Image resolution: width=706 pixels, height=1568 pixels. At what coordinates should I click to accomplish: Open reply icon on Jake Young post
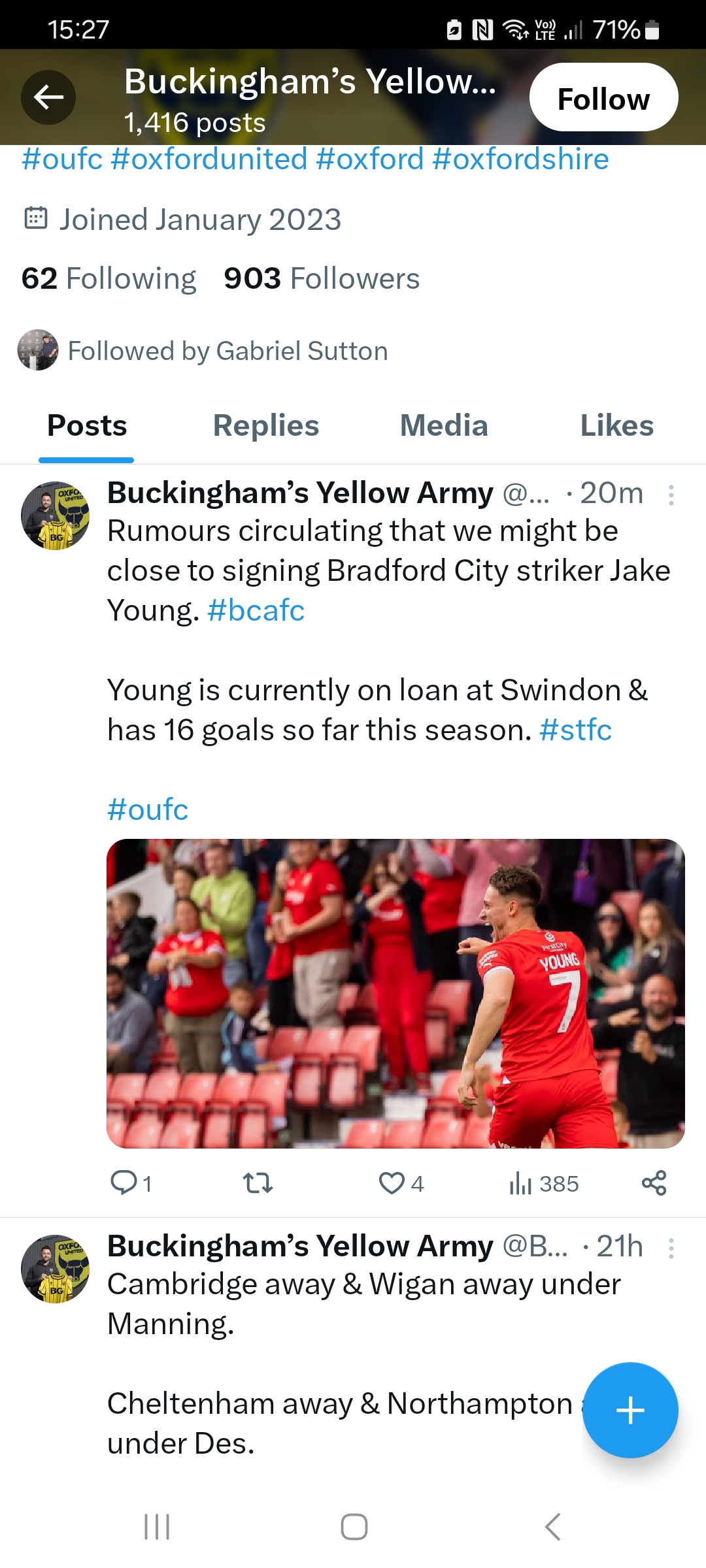(x=124, y=1183)
